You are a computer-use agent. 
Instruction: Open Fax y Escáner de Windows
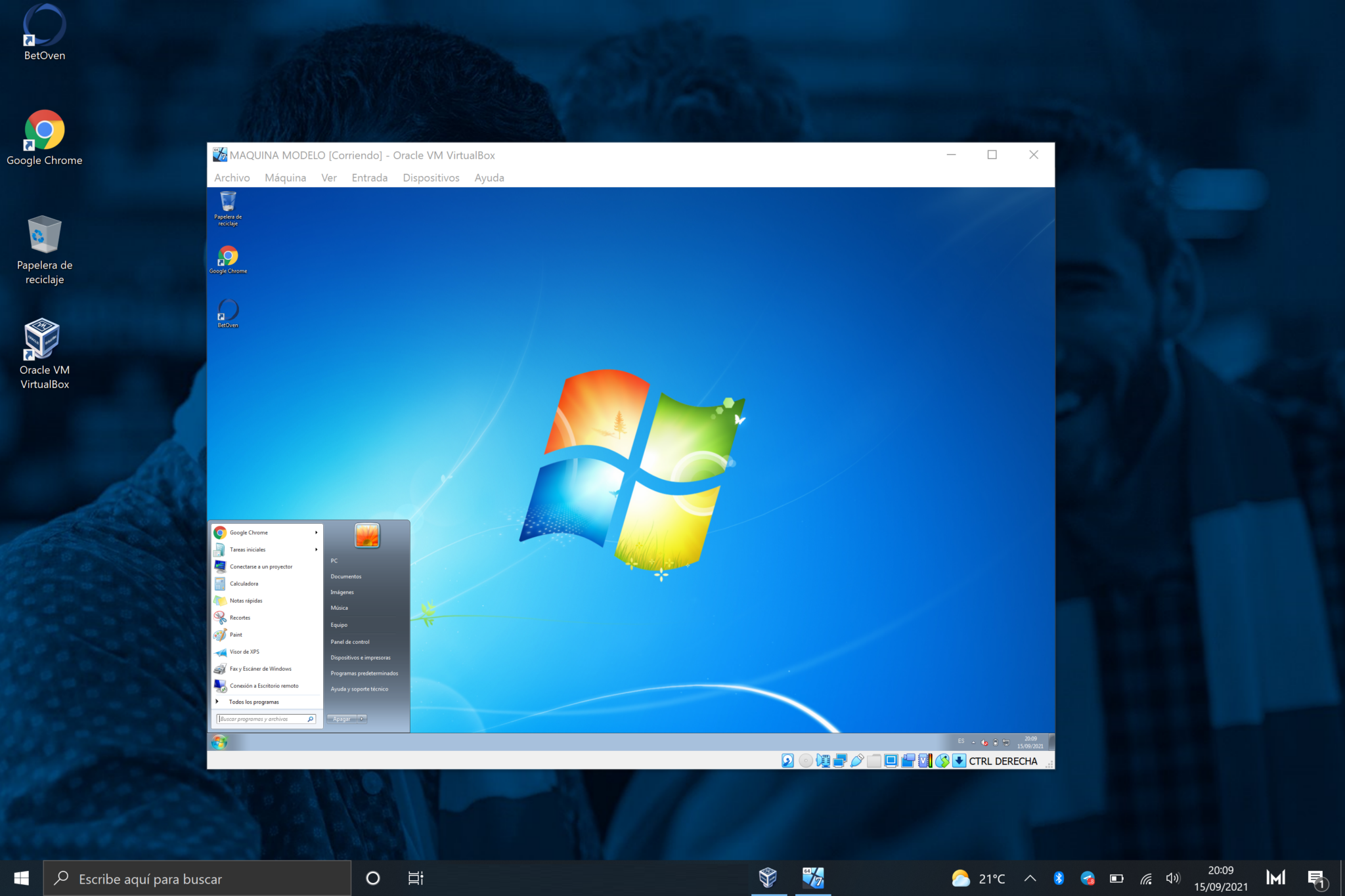point(266,669)
